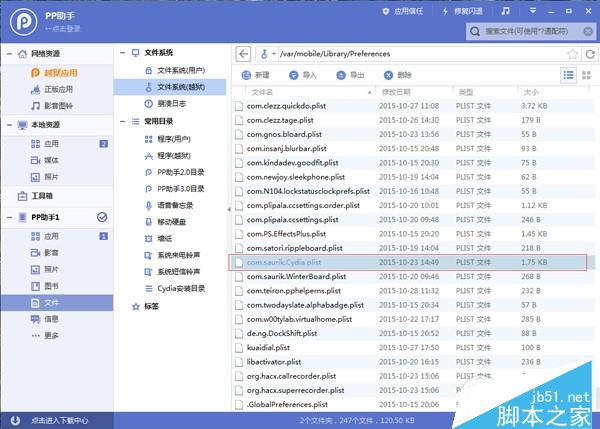Select 文件系统(越狱)
The image size is (600, 429).
[170, 87]
